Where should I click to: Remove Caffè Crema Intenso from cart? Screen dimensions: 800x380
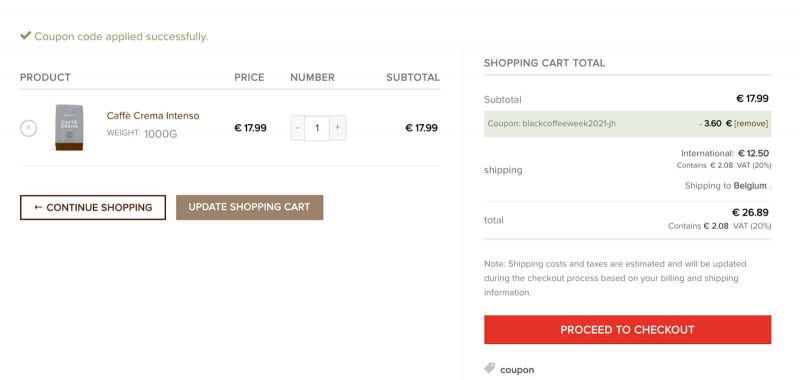pos(29,128)
